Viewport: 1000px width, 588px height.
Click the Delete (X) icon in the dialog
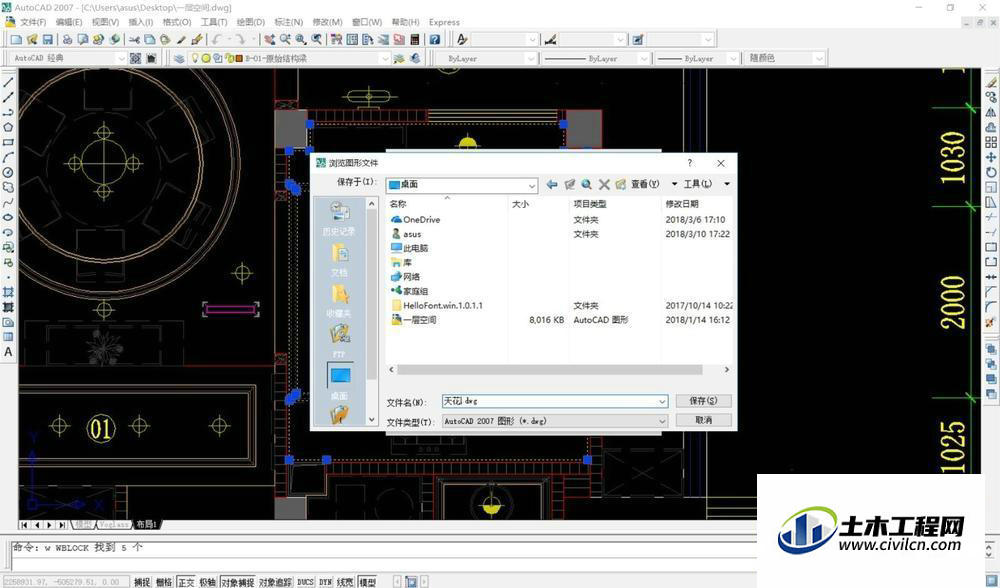click(604, 184)
